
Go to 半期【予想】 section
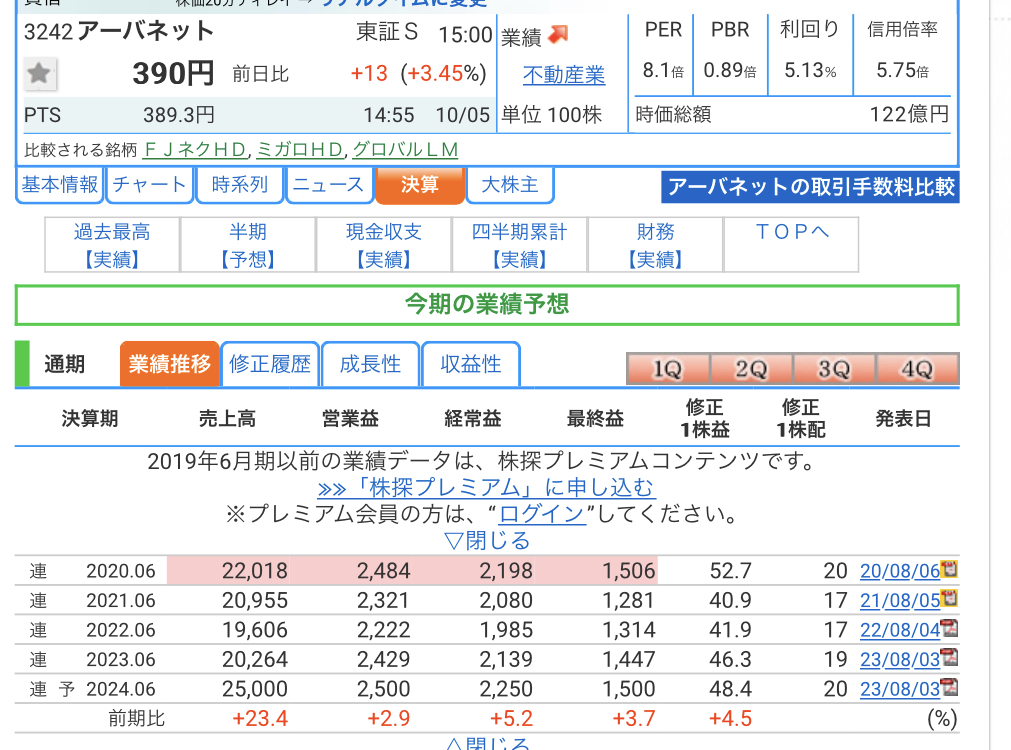click(248, 245)
